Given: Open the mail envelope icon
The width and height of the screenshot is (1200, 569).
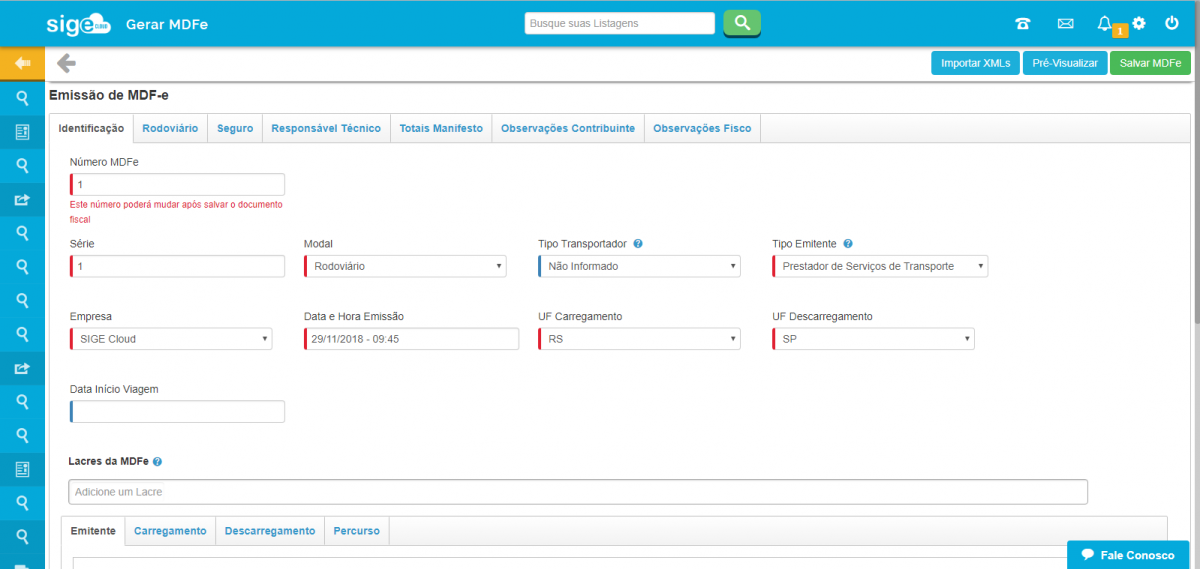Looking at the screenshot, I should tap(1065, 24).
